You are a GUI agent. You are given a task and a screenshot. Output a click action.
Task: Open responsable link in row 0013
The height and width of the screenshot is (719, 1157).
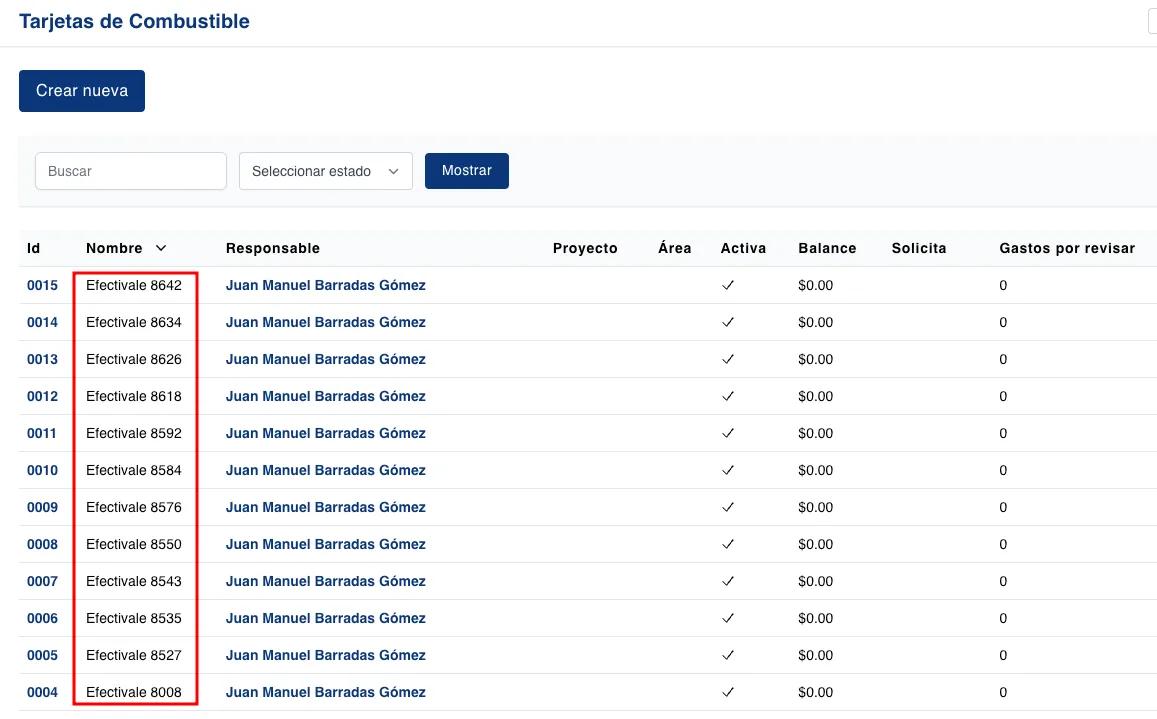tap(325, 359)
